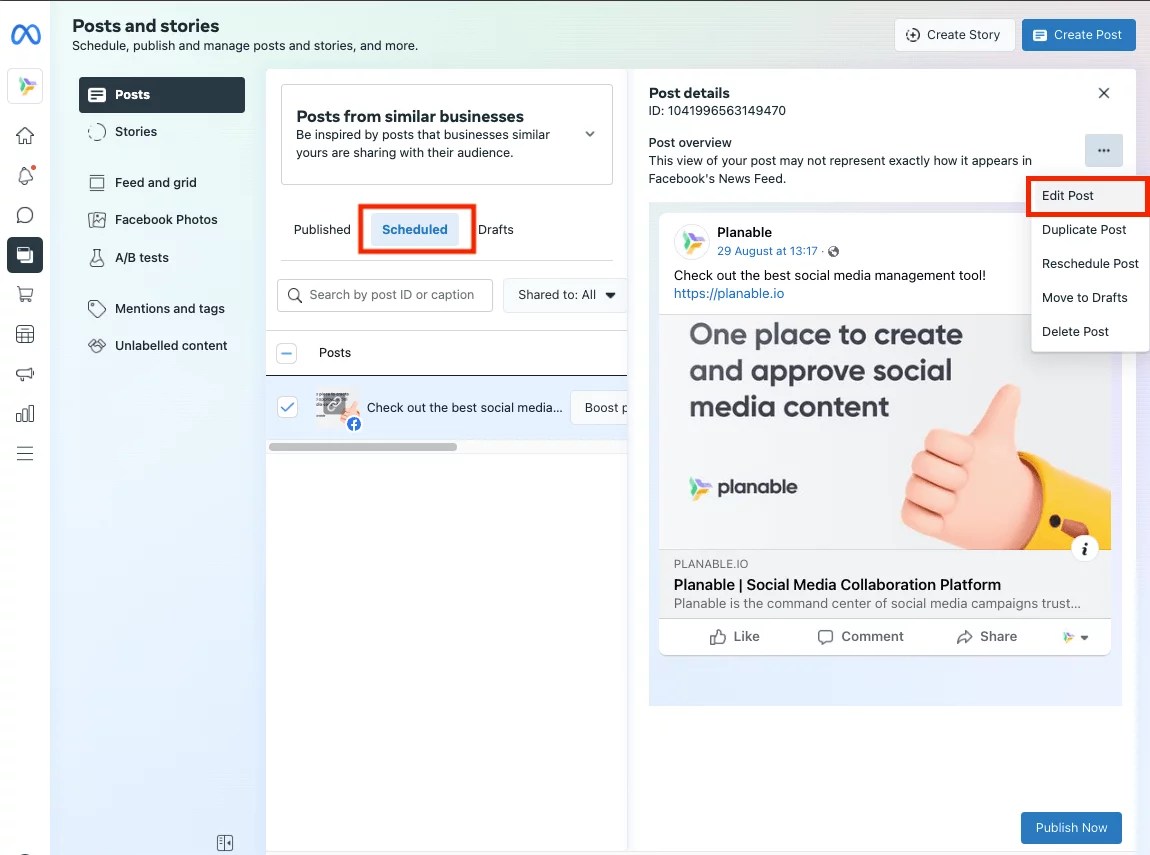View Insights using the bar chart icon

[24, 413]
